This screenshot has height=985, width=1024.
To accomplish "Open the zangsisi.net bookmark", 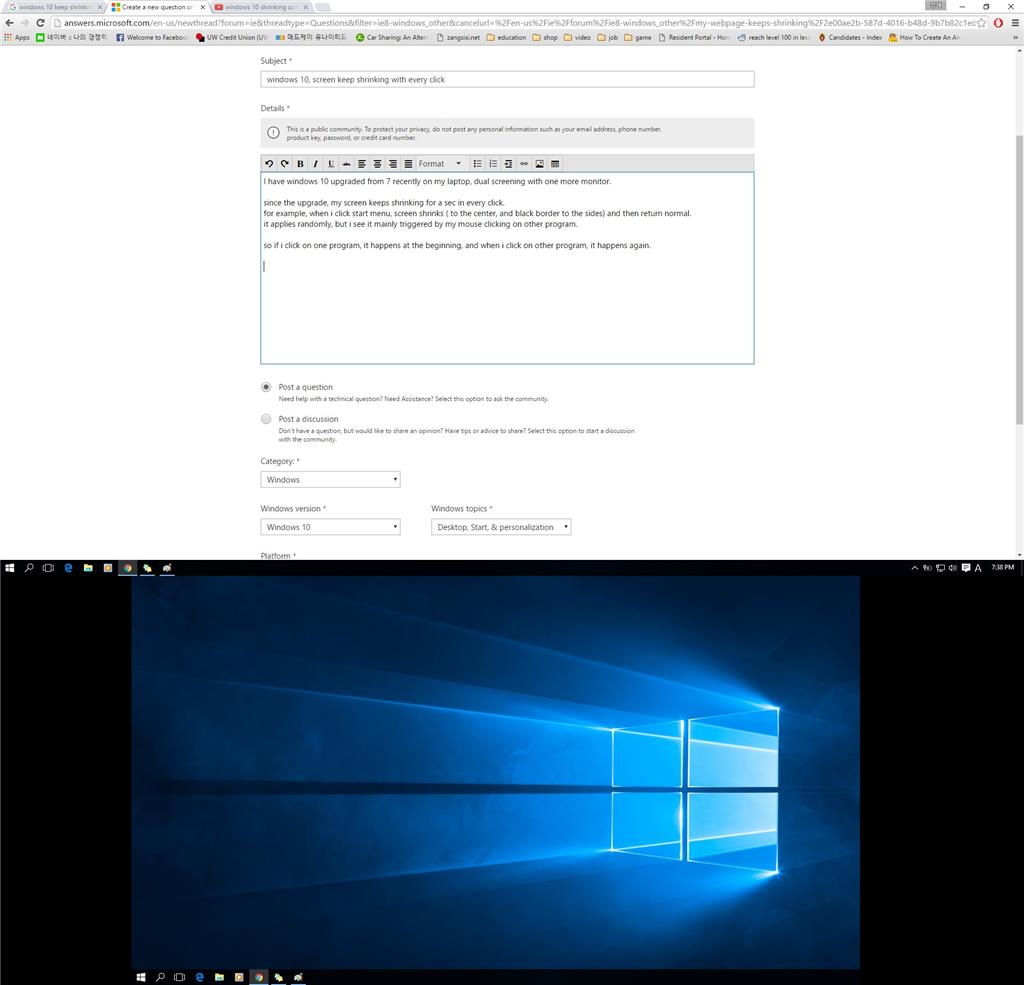I will coord(458,38).
